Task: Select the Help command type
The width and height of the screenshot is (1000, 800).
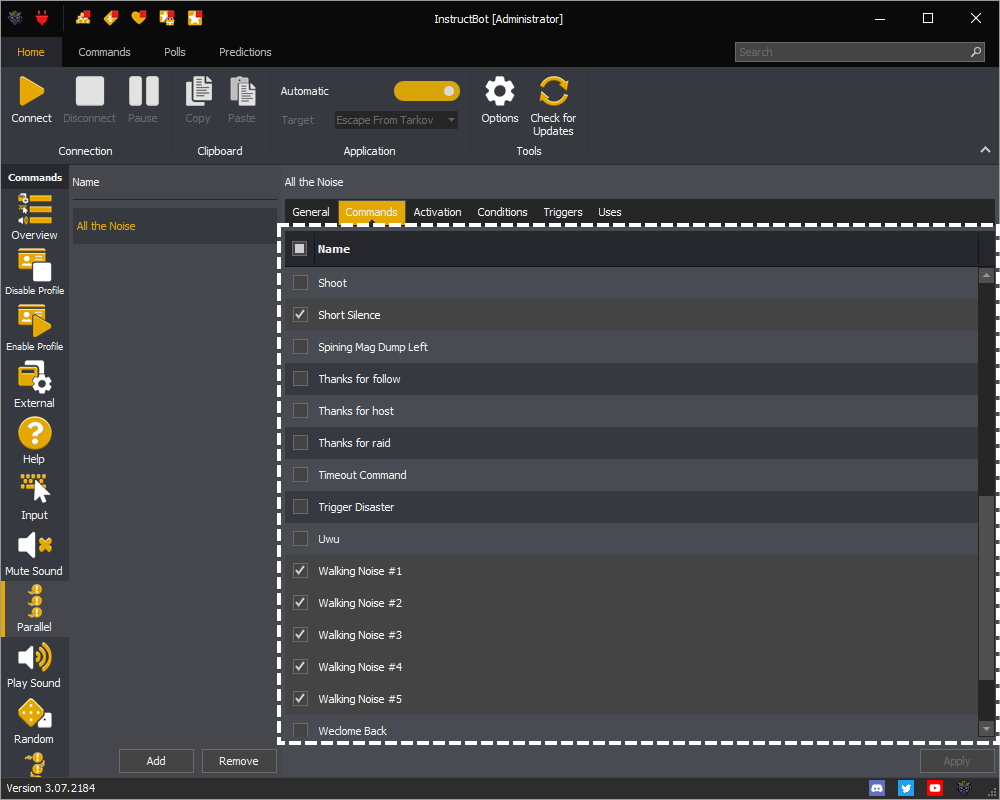Action: 34,441
